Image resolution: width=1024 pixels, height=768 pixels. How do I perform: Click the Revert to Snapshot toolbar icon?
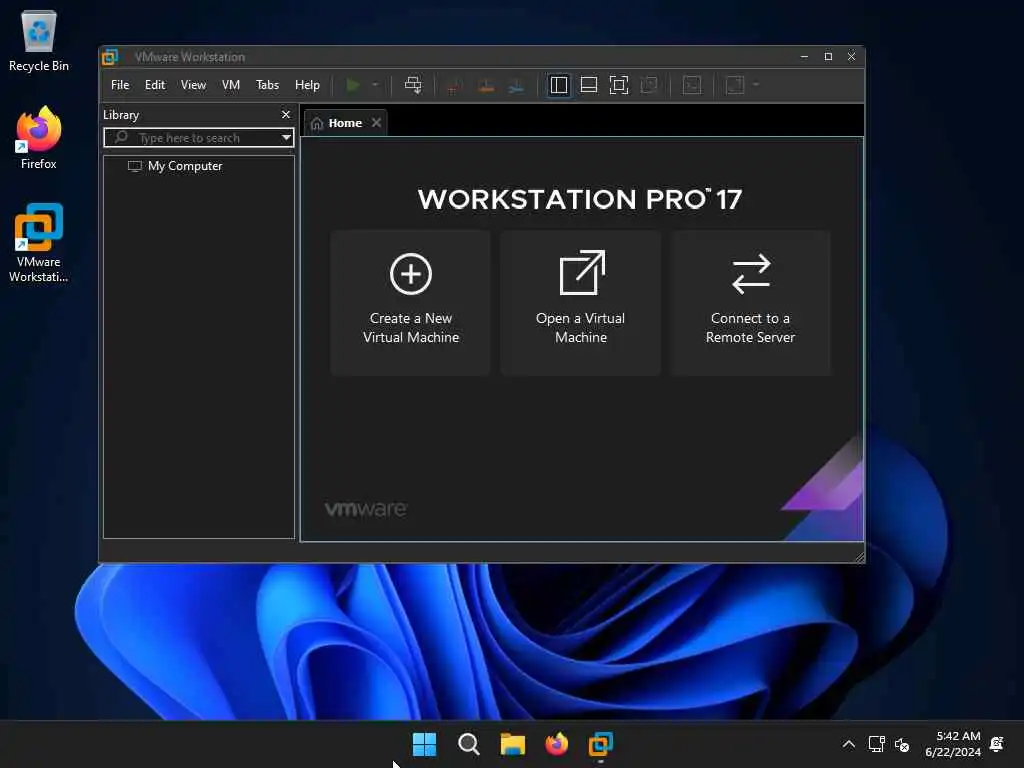pos(485,86)
